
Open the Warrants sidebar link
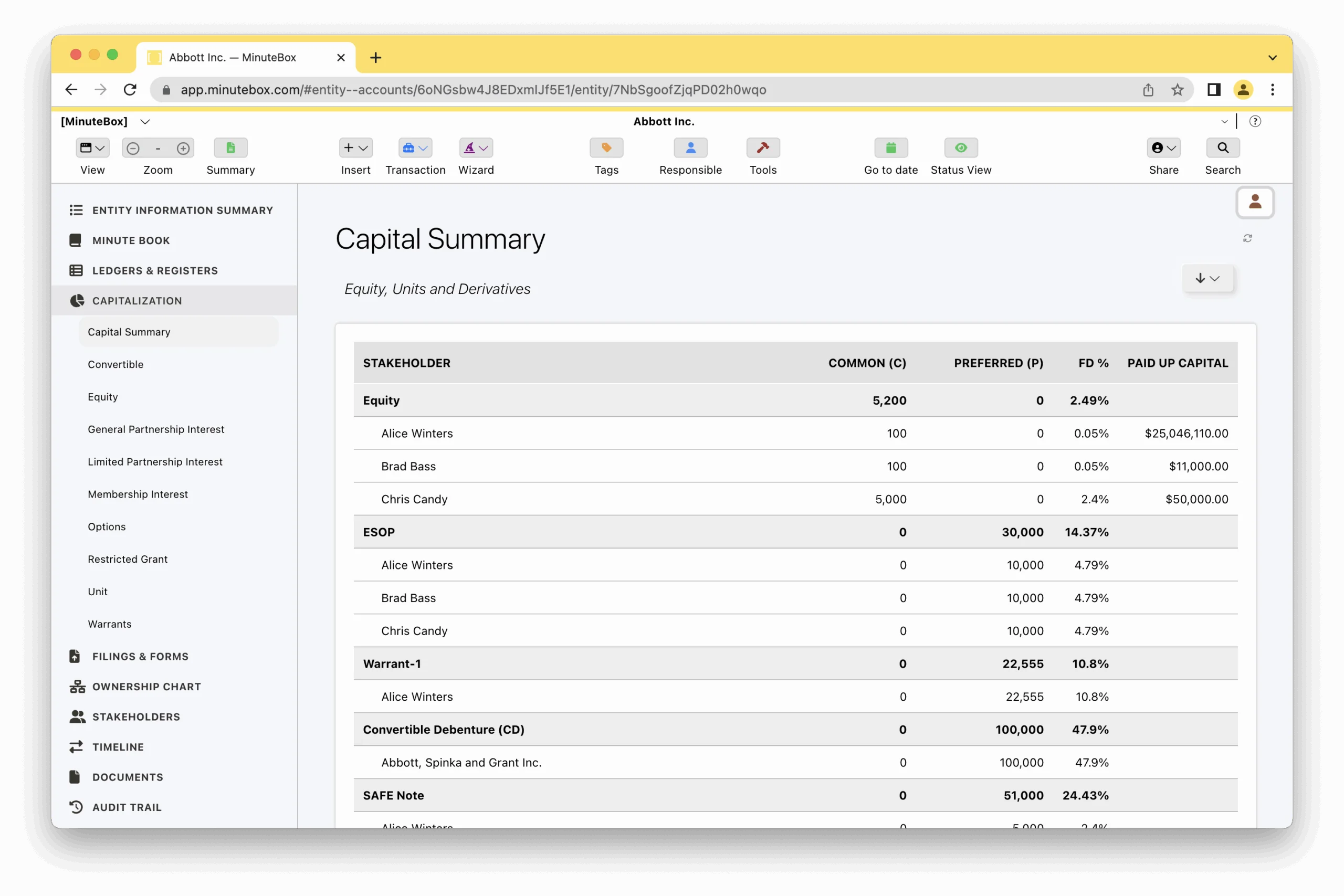point(110,624)
